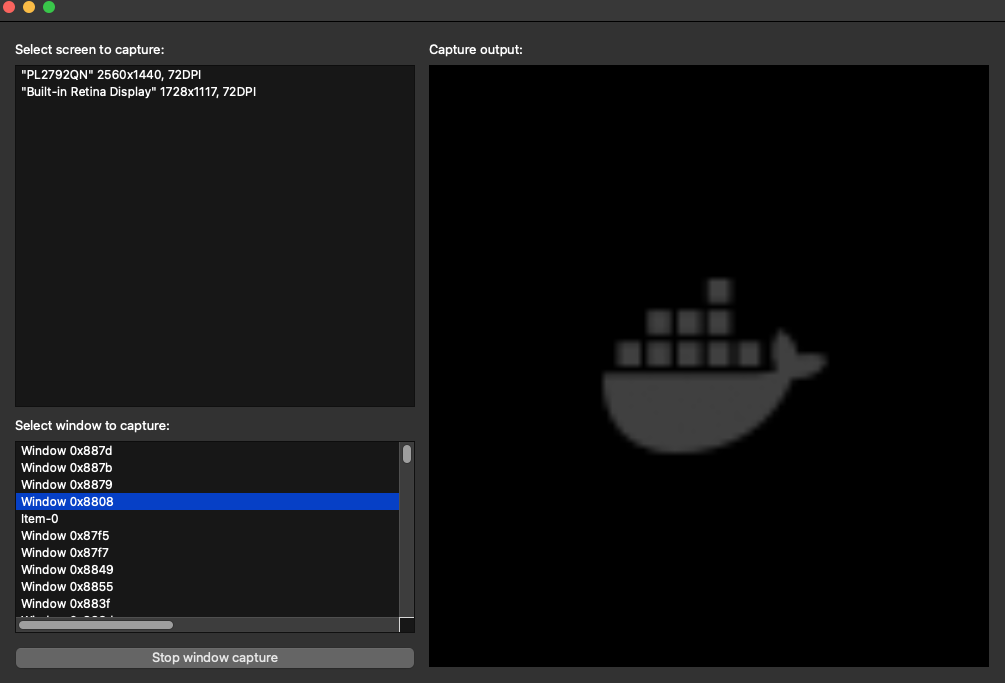Viewport: 1005px width, 683px height.
Task: Minimize the window with the yellow button
Action: 29,7
